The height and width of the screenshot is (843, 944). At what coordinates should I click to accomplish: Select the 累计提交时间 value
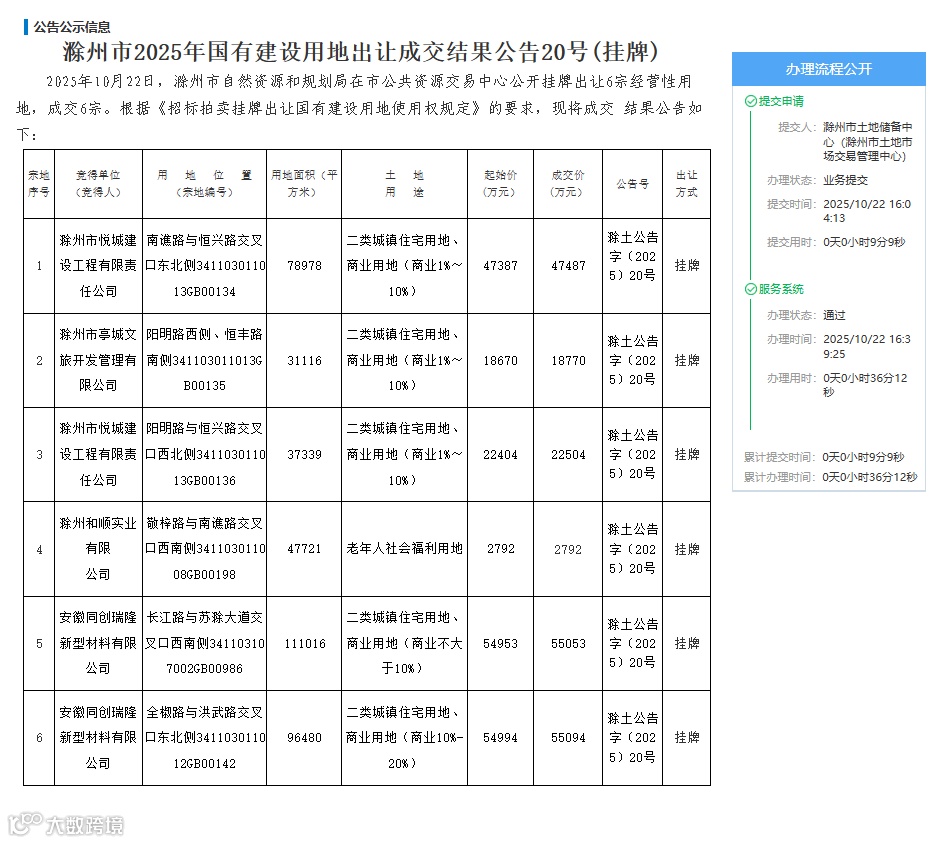863,457
